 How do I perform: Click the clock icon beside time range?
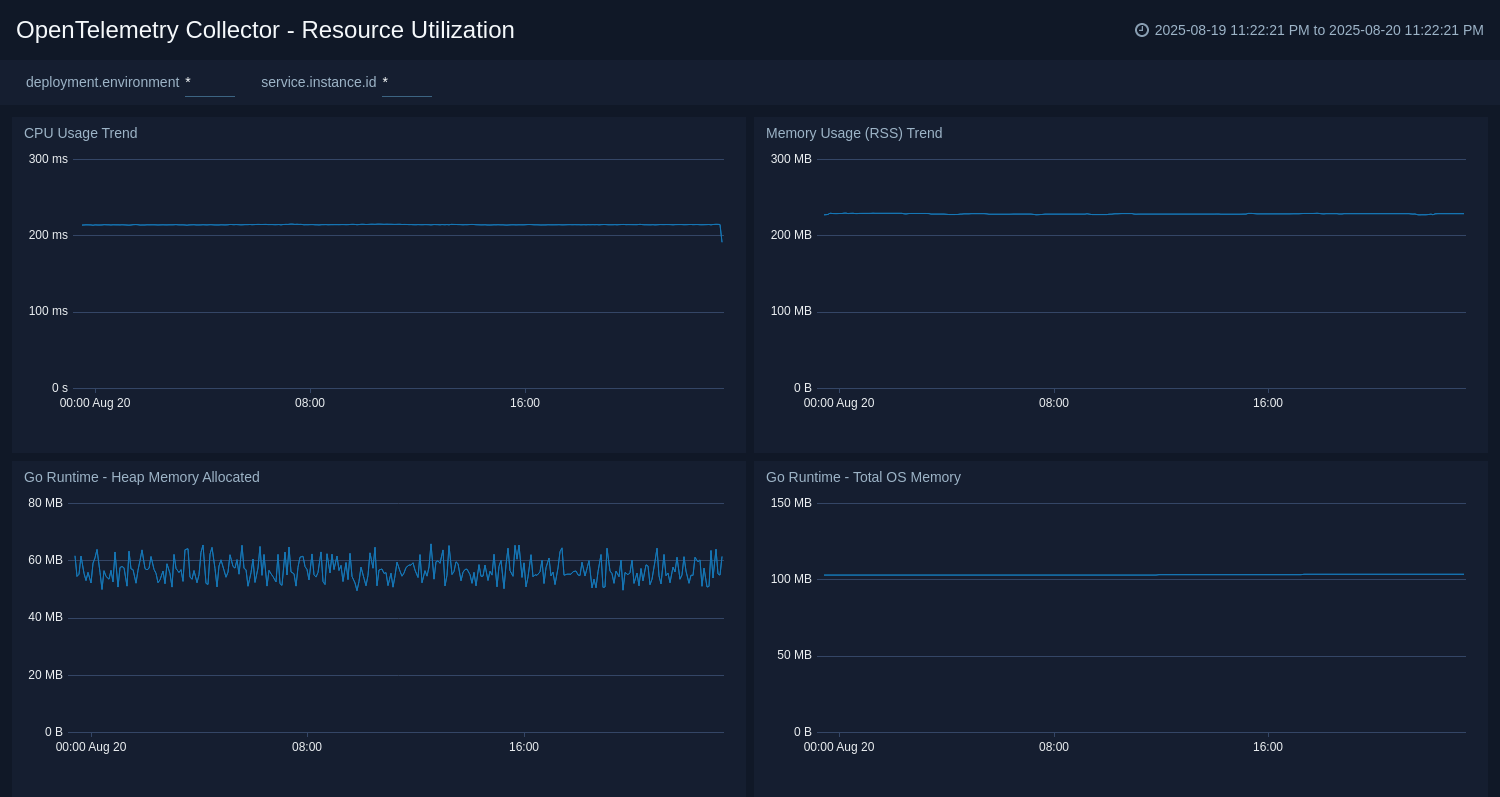pyautogui.click(x=1142, y=30)
